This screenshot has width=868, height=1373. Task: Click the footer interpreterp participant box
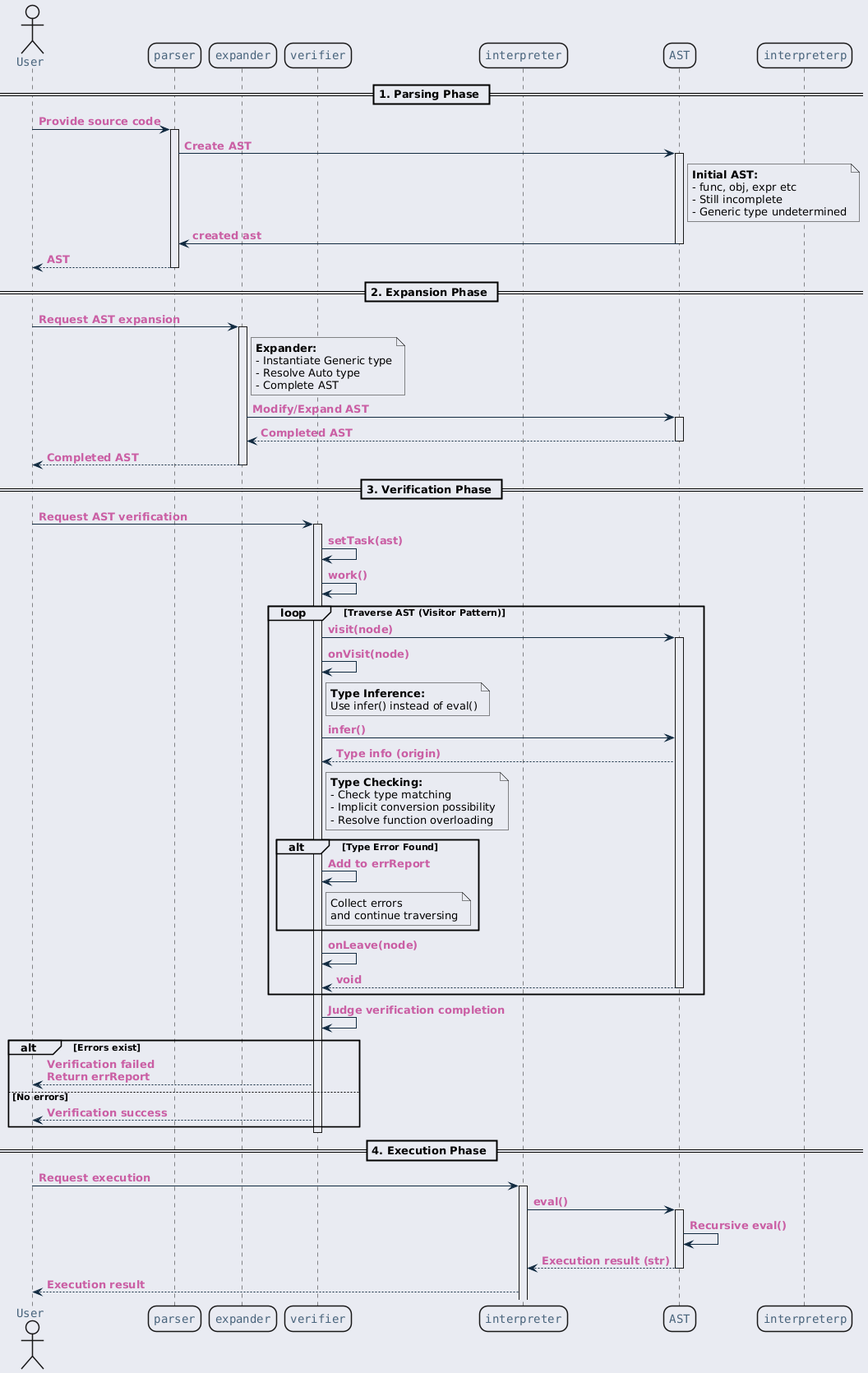point(805,1319)
